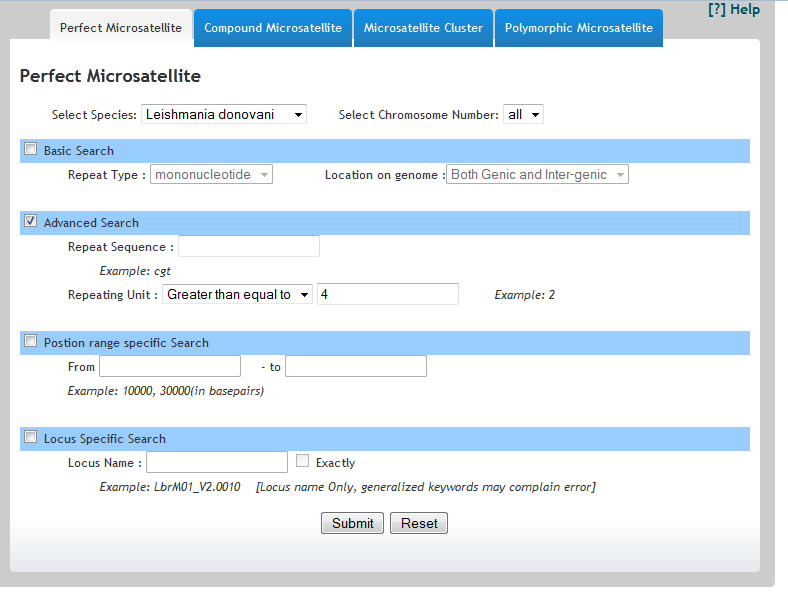Select the Polymorphic Microsatellite tab
Screen dimensions: 788x594
[578, 28]
